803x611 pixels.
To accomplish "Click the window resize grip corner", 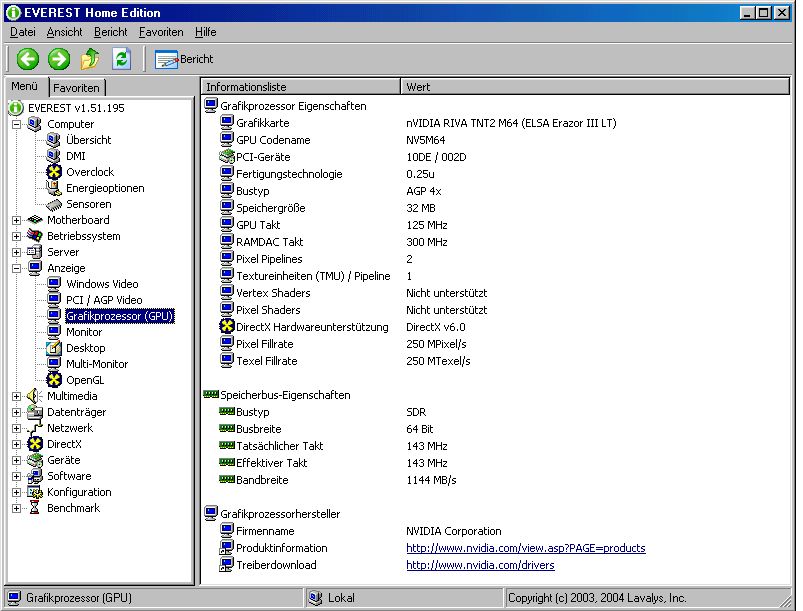I will [787, 600].
